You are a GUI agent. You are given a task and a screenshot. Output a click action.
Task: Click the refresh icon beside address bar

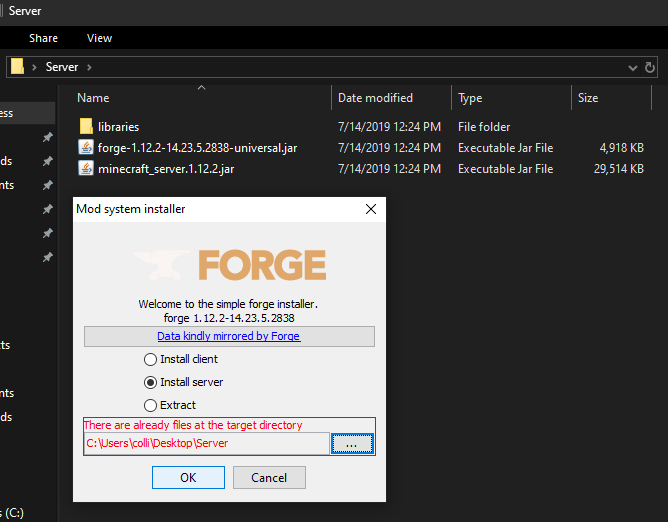(651, 67)
